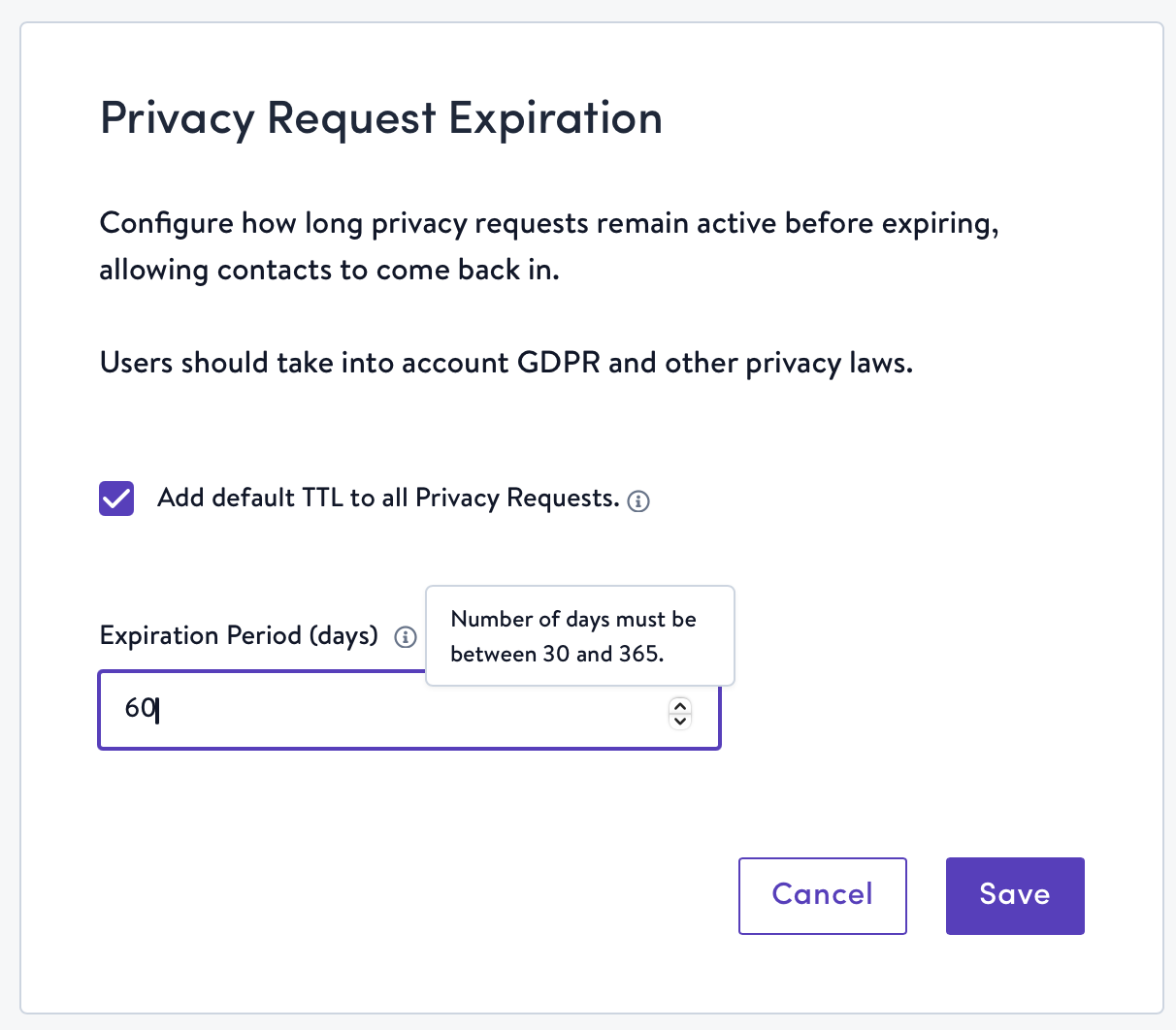This screenshot has height=1030, width=1176.
Task: Click the "Expiration Period (days)" label
Action: (239, 636)
